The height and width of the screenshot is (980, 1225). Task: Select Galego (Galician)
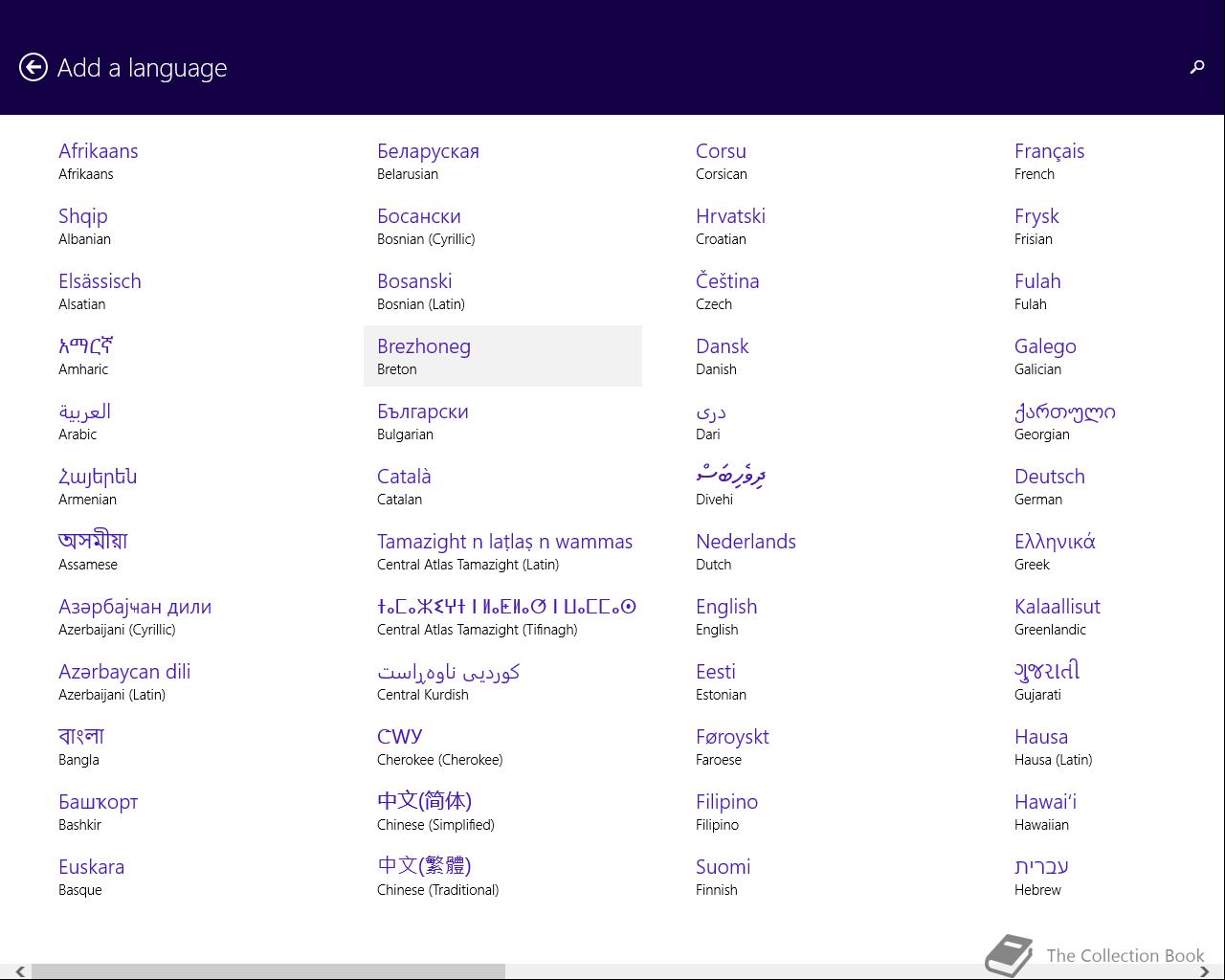[1113, 356]
